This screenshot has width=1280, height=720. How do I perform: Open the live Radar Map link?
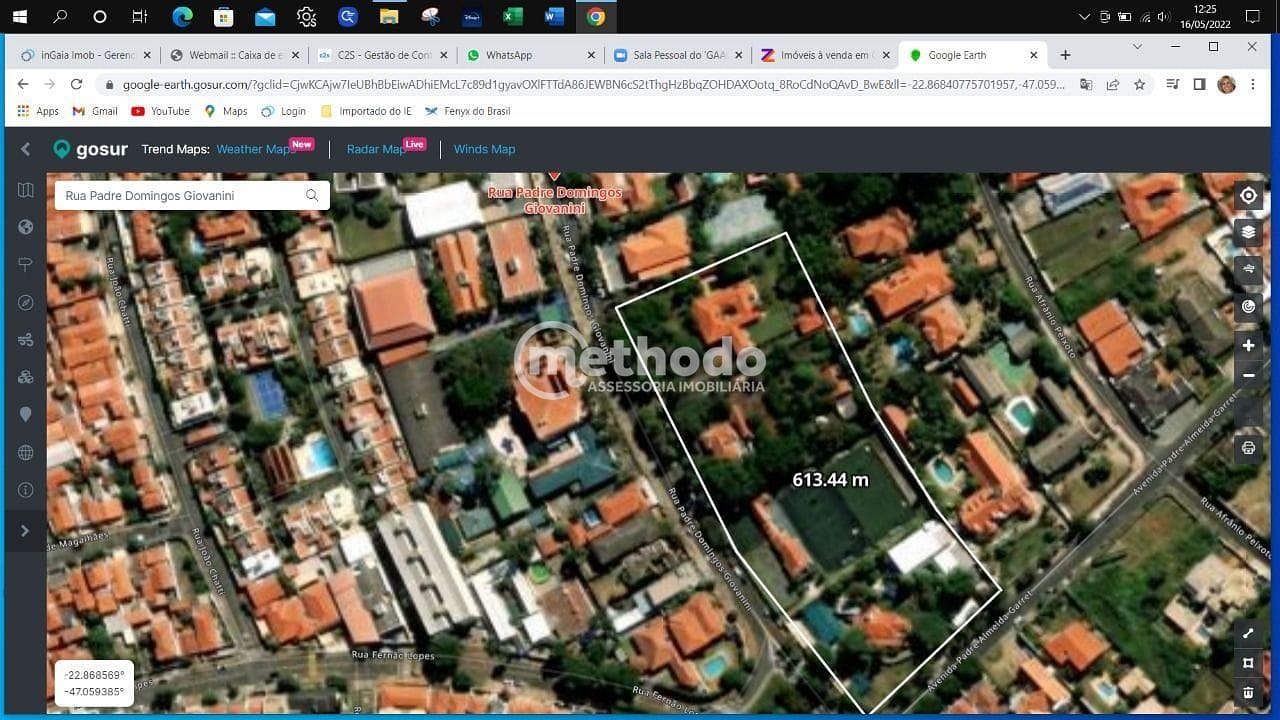point(377,149)
